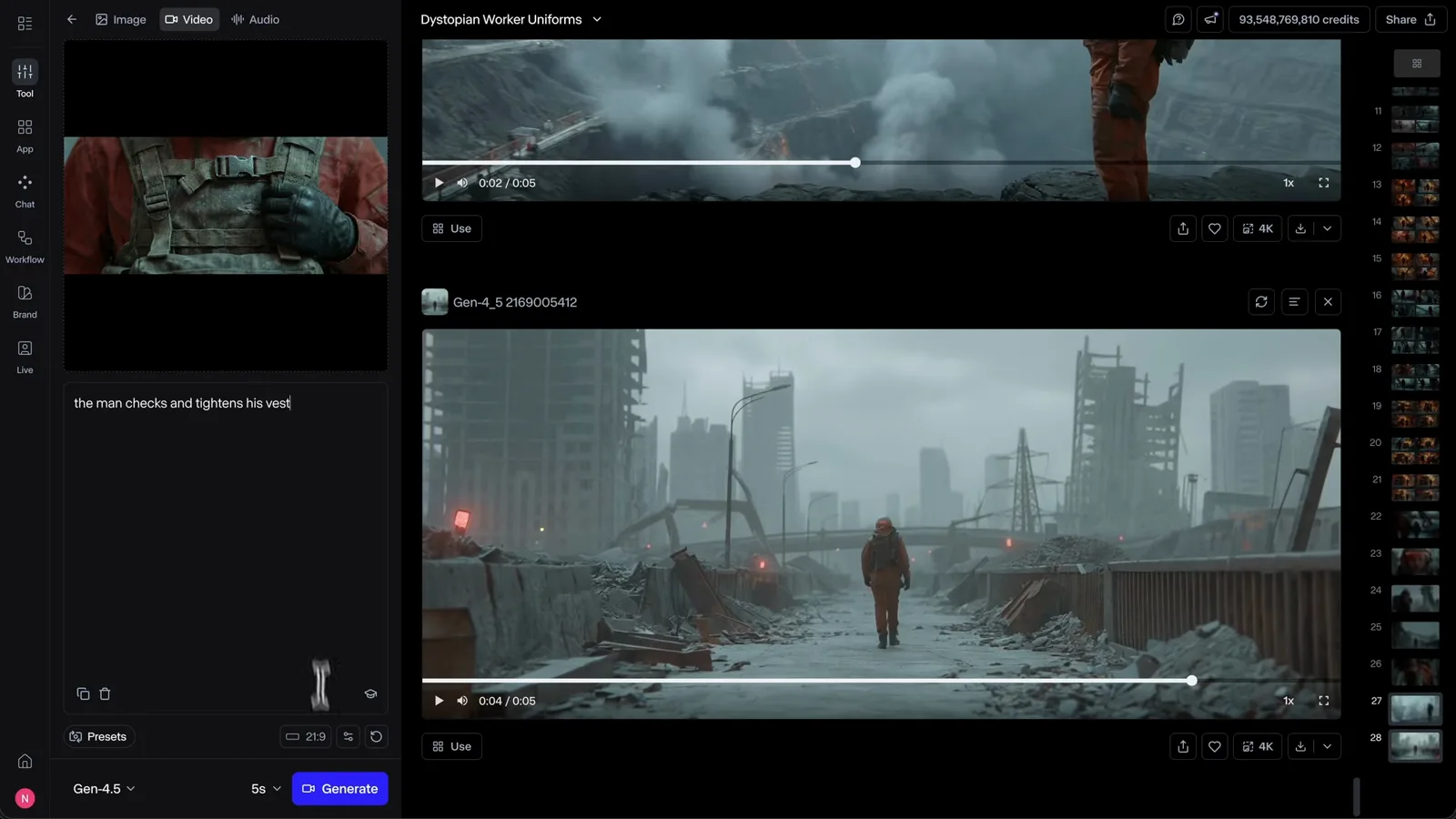Click the Generate button
Viewport: 1456px width, 819px height.
coord(340,789)
